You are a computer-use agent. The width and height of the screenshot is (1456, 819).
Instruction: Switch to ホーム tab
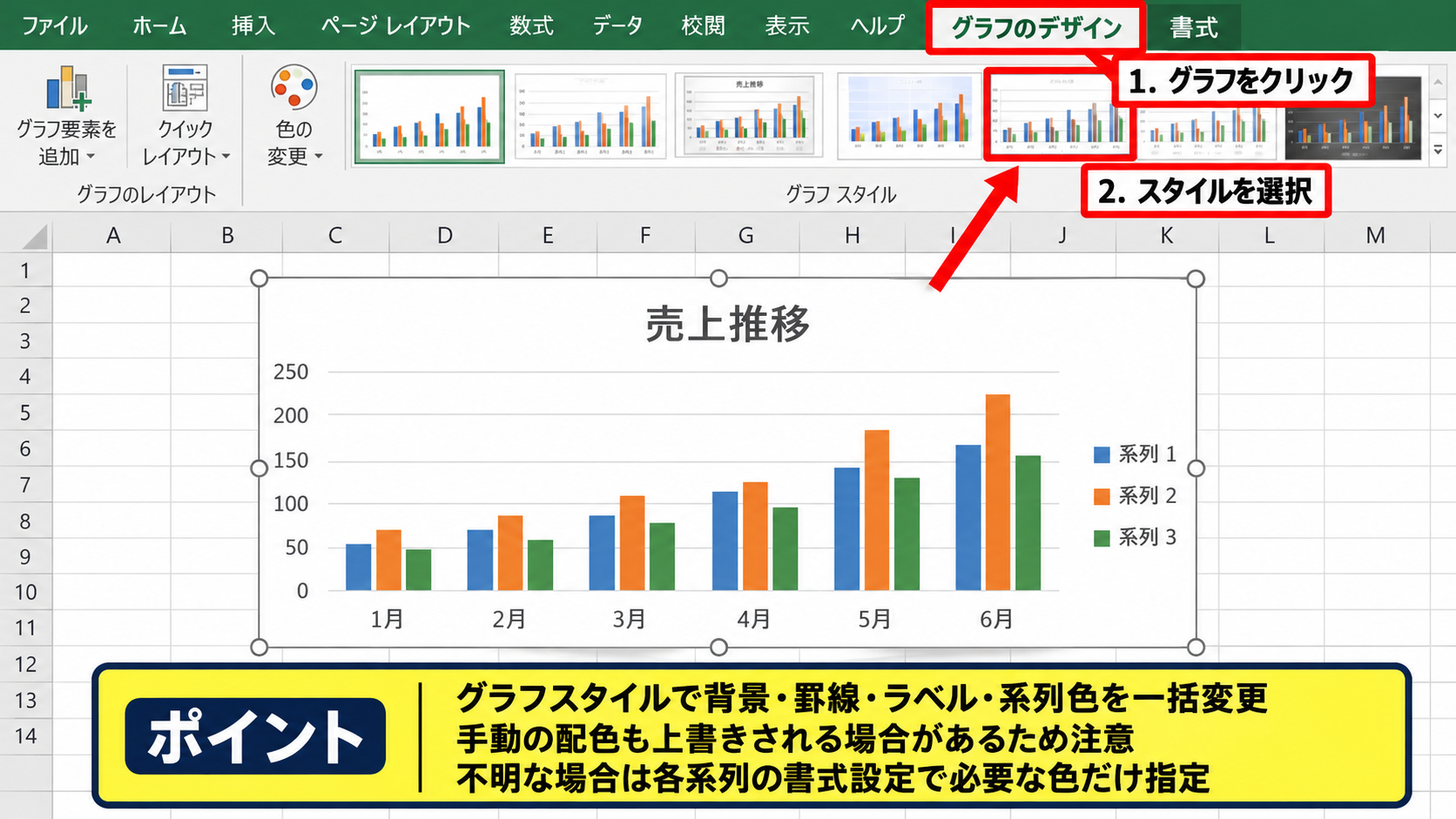coord(159,26)
